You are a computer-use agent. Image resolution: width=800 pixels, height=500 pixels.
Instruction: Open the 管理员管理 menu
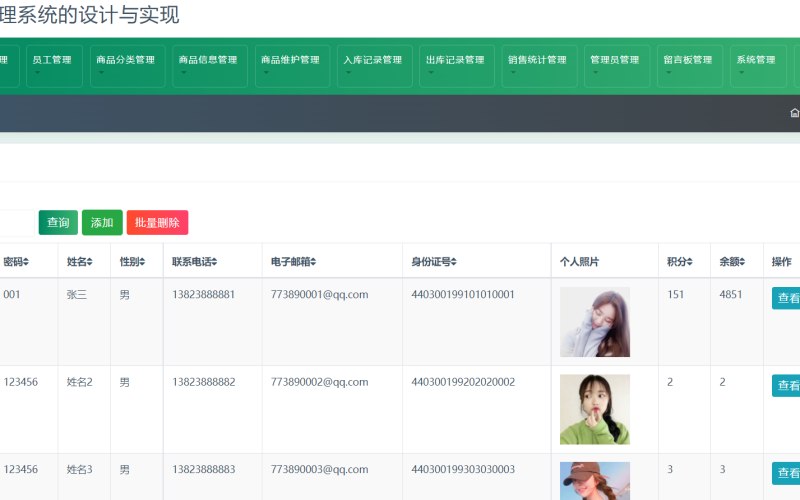pyautogui.click(x=617, y=66)
